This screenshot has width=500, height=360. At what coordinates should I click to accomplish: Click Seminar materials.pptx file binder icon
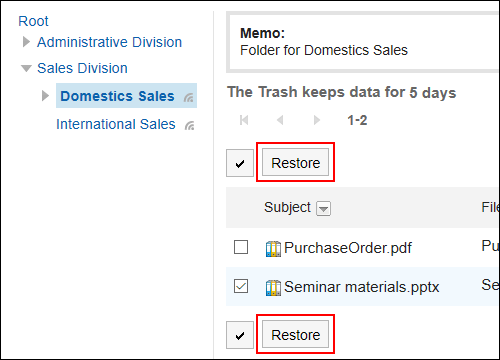click(x=273, y=288)
